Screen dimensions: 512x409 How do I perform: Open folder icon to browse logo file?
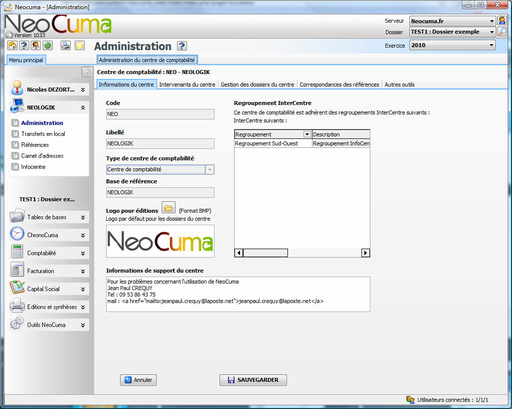pos(168,208)
